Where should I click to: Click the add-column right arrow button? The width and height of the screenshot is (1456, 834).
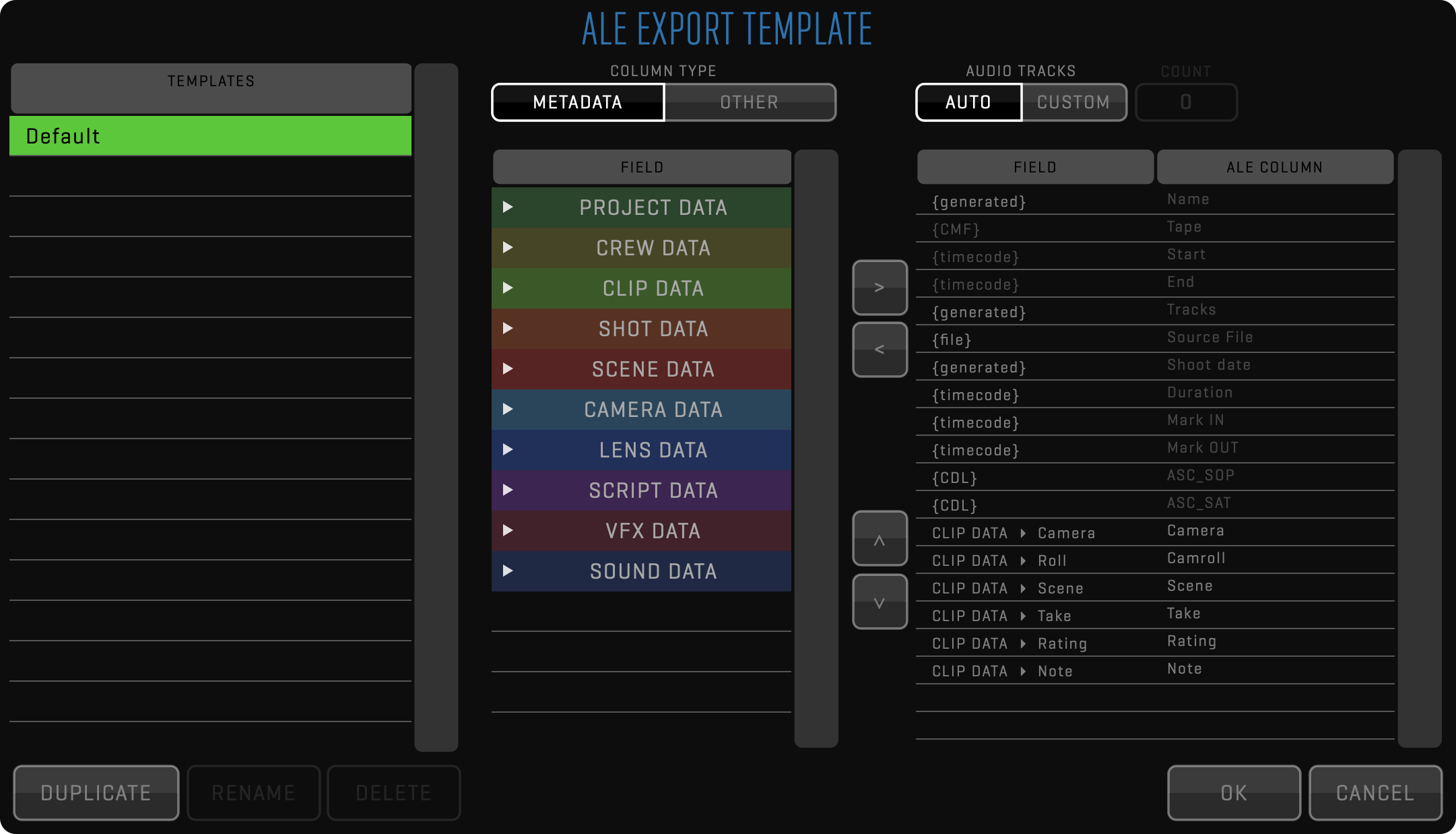(880, 288)
